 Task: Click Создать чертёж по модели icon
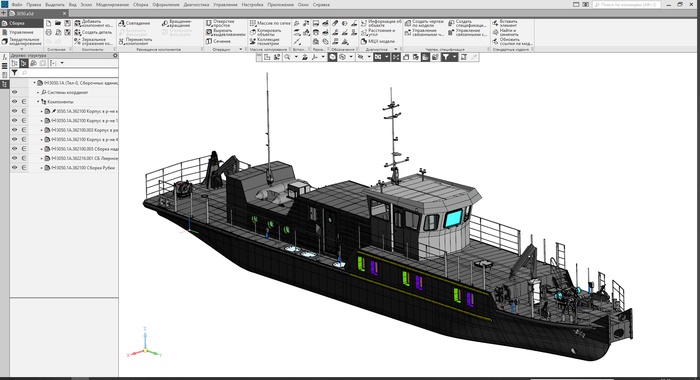coord(408,23)
